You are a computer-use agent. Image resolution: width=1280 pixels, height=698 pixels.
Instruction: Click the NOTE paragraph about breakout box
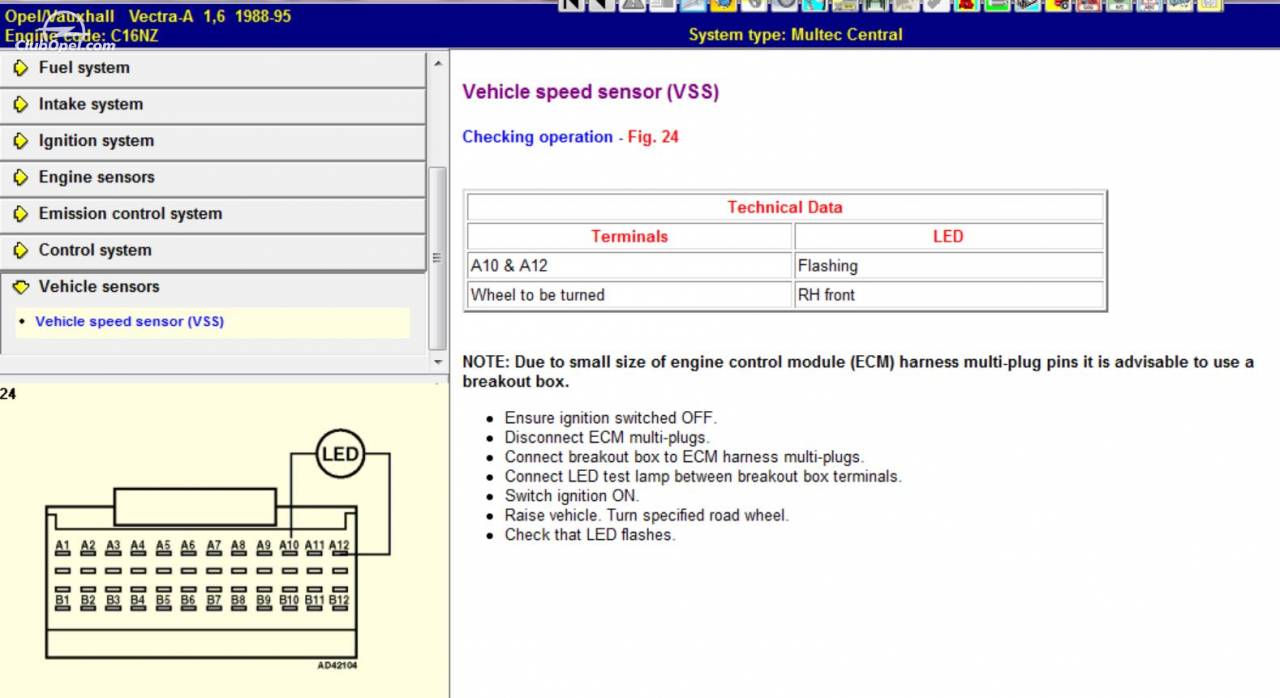(x=858, y=371)
